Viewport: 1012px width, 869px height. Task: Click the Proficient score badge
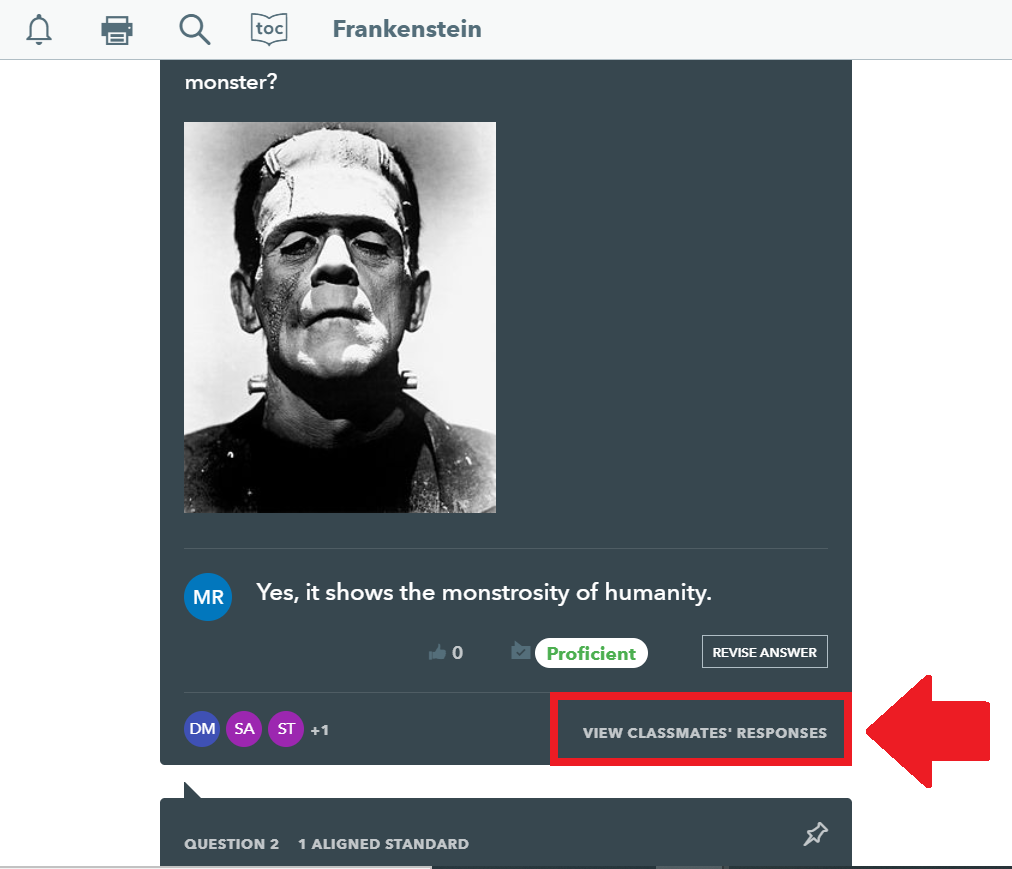click(x=591, y=653)
